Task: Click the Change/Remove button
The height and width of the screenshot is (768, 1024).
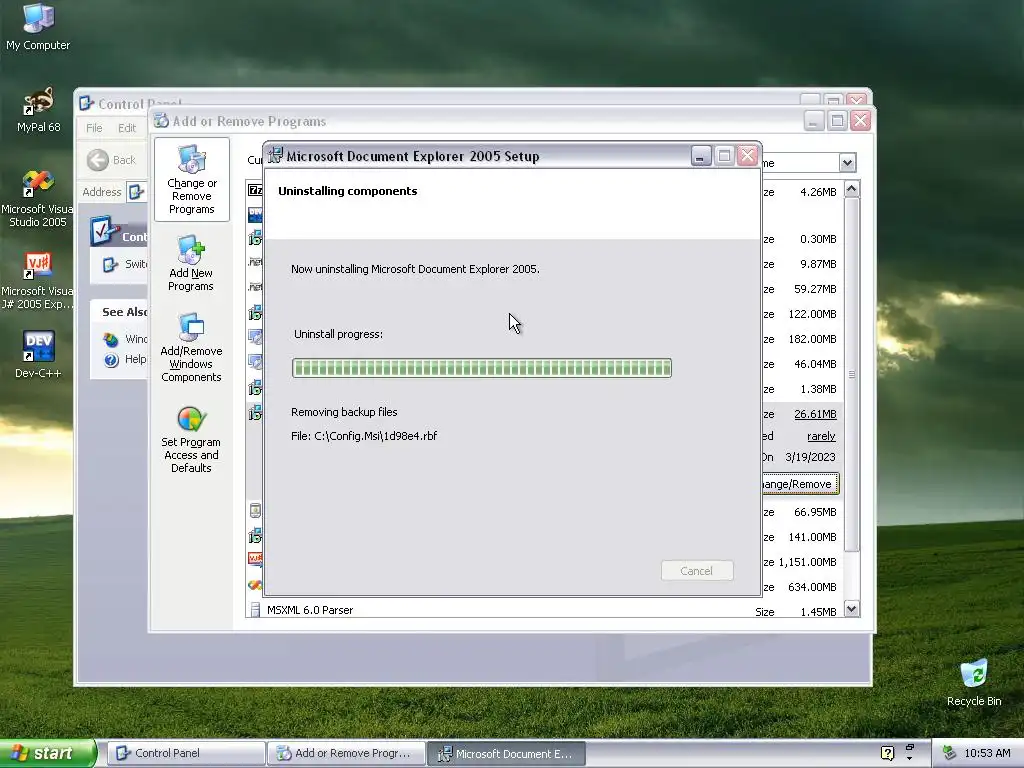Action: click(x=800, y=484)
